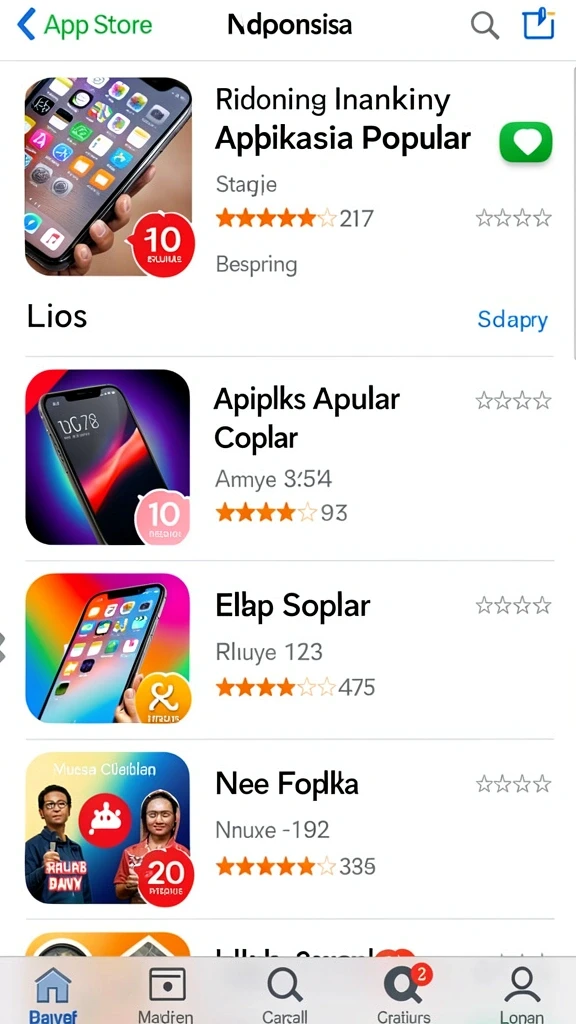Tap the empty rating stars for Nee Foplka
576x1024 pixels.
(x=513, y=783)
